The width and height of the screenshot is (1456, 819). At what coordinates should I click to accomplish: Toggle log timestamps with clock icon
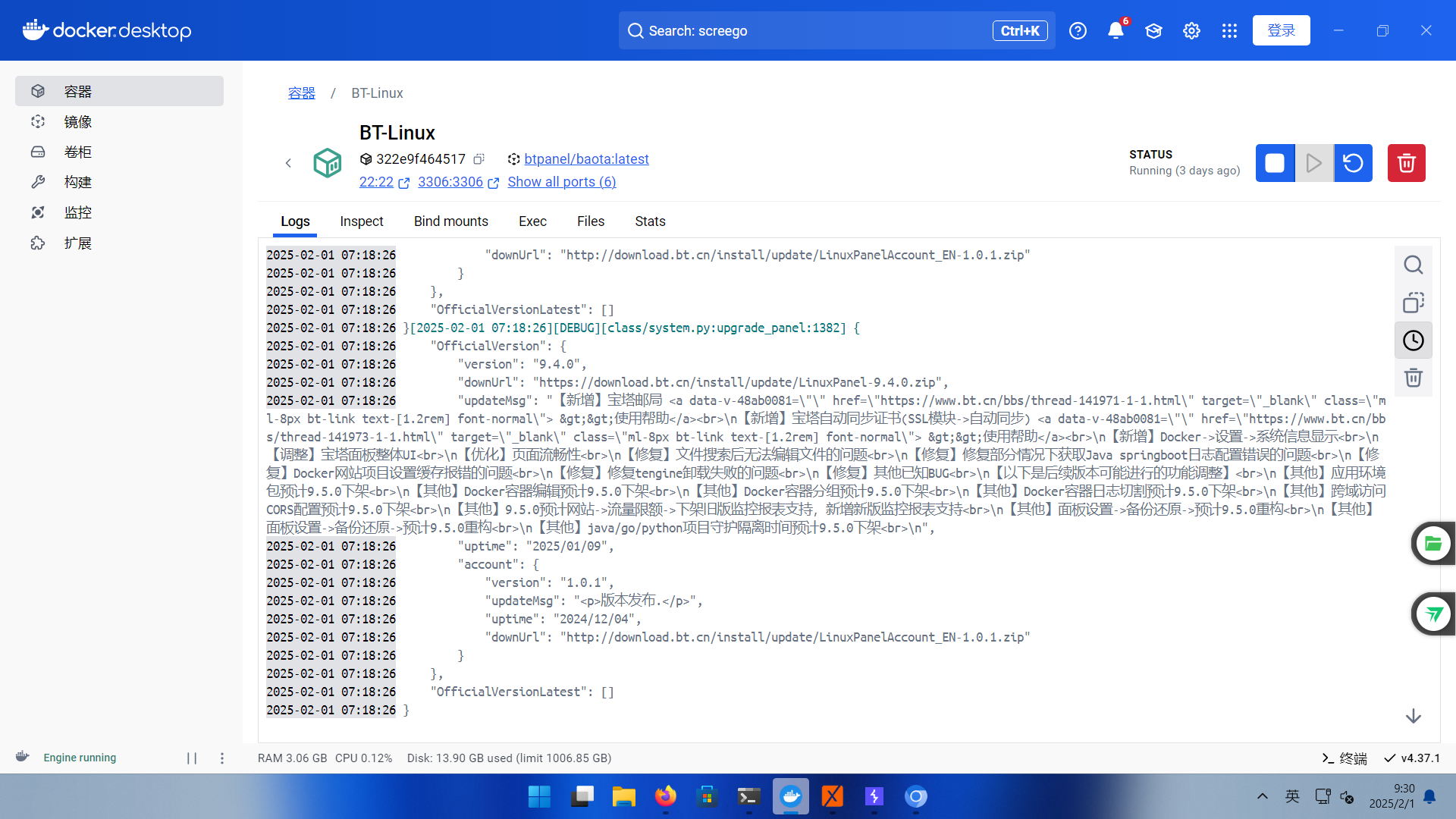1413,340
